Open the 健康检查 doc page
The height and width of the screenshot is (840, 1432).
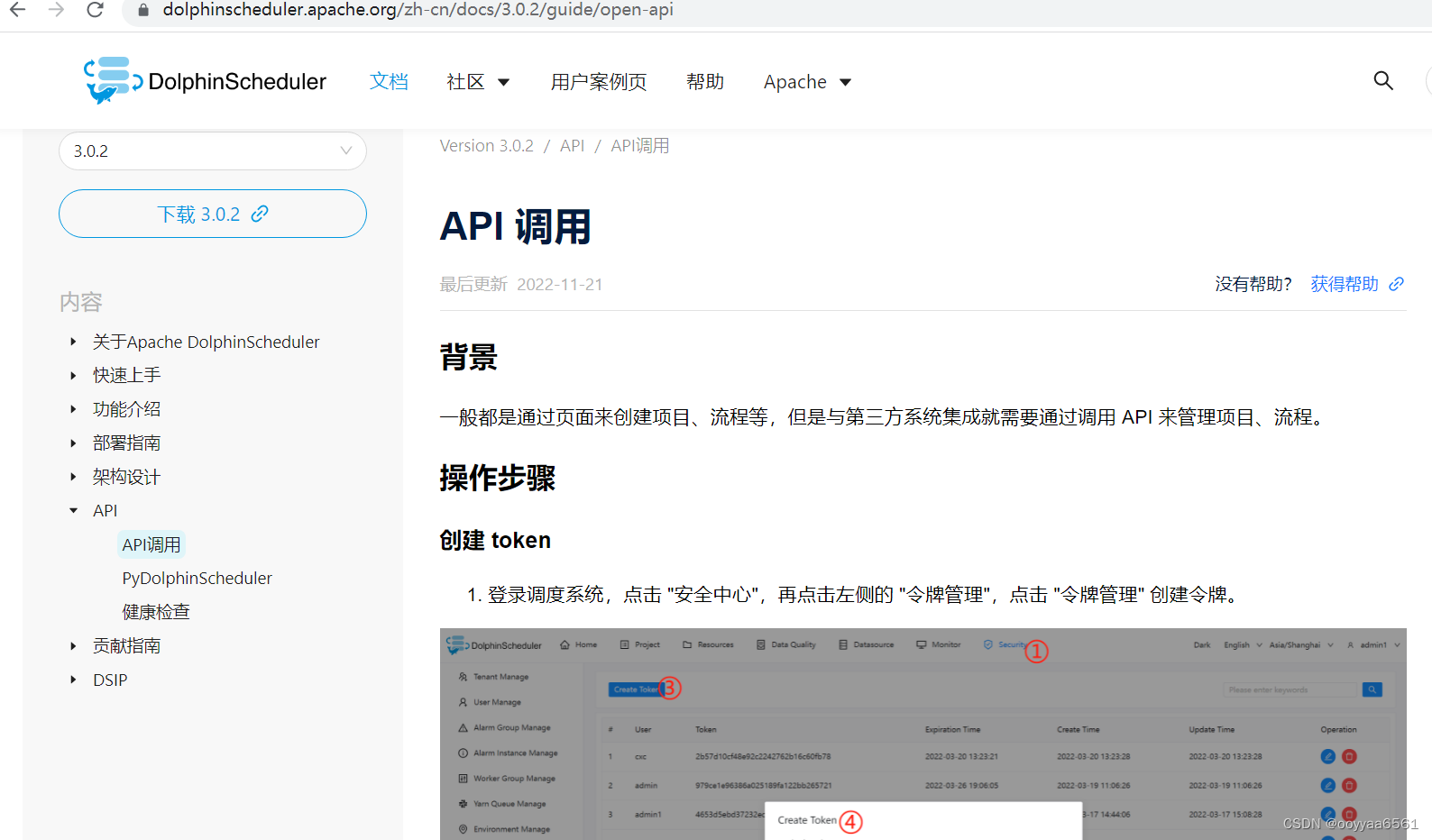[156, 612]
